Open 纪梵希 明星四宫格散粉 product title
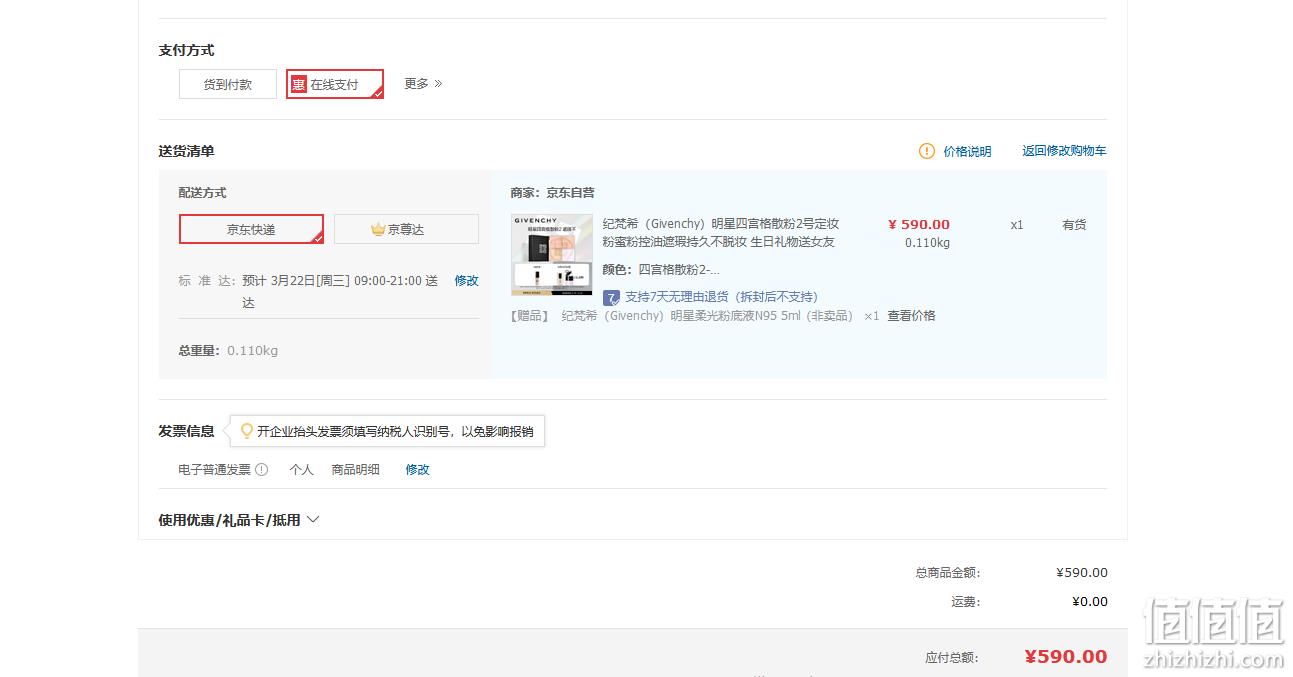1293x677 pixels. pyautogui.click(x=721, y=233)
